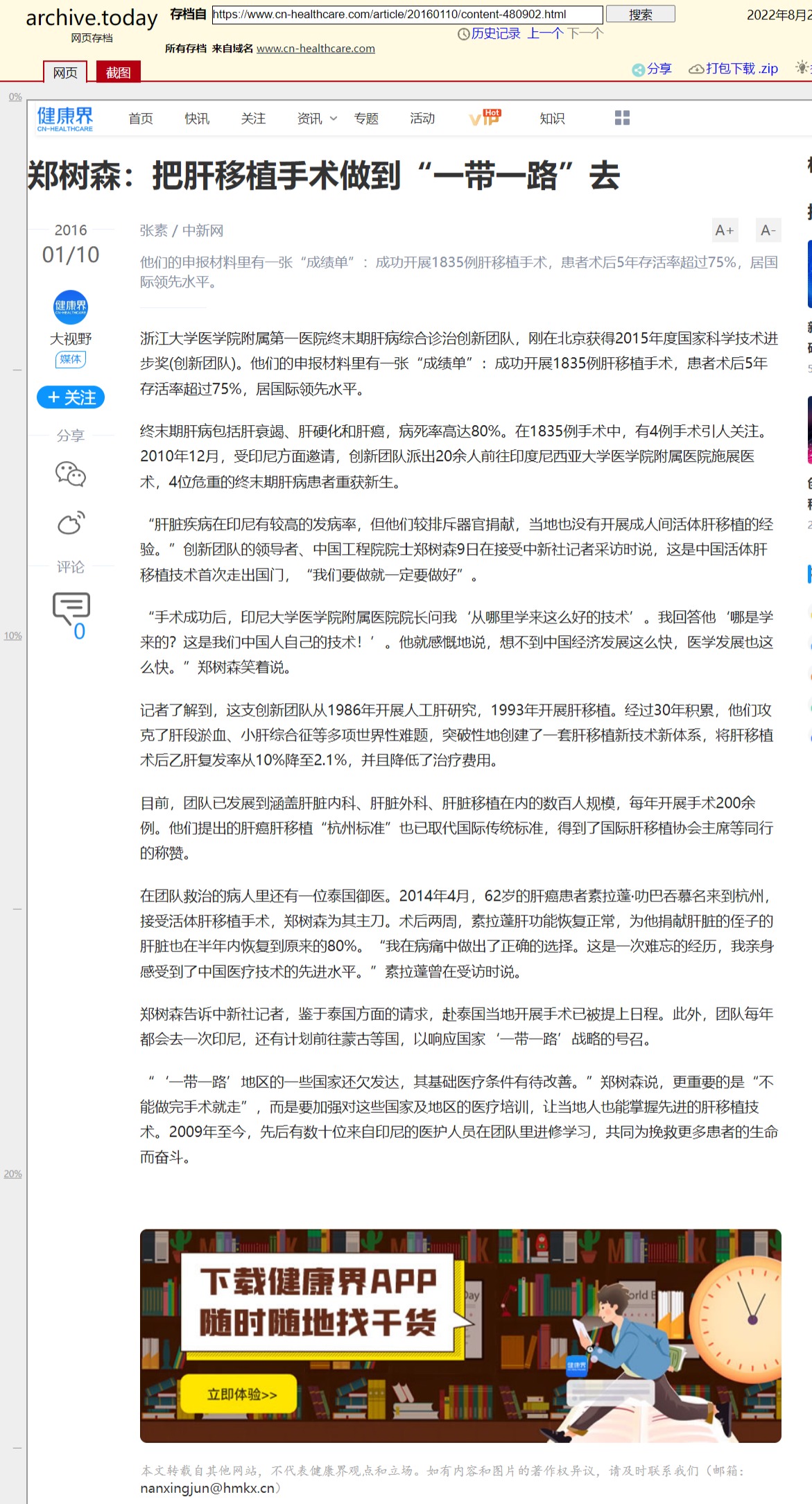Increase font size with A+
Screen dimensions: 812x1504
[724, 230]
